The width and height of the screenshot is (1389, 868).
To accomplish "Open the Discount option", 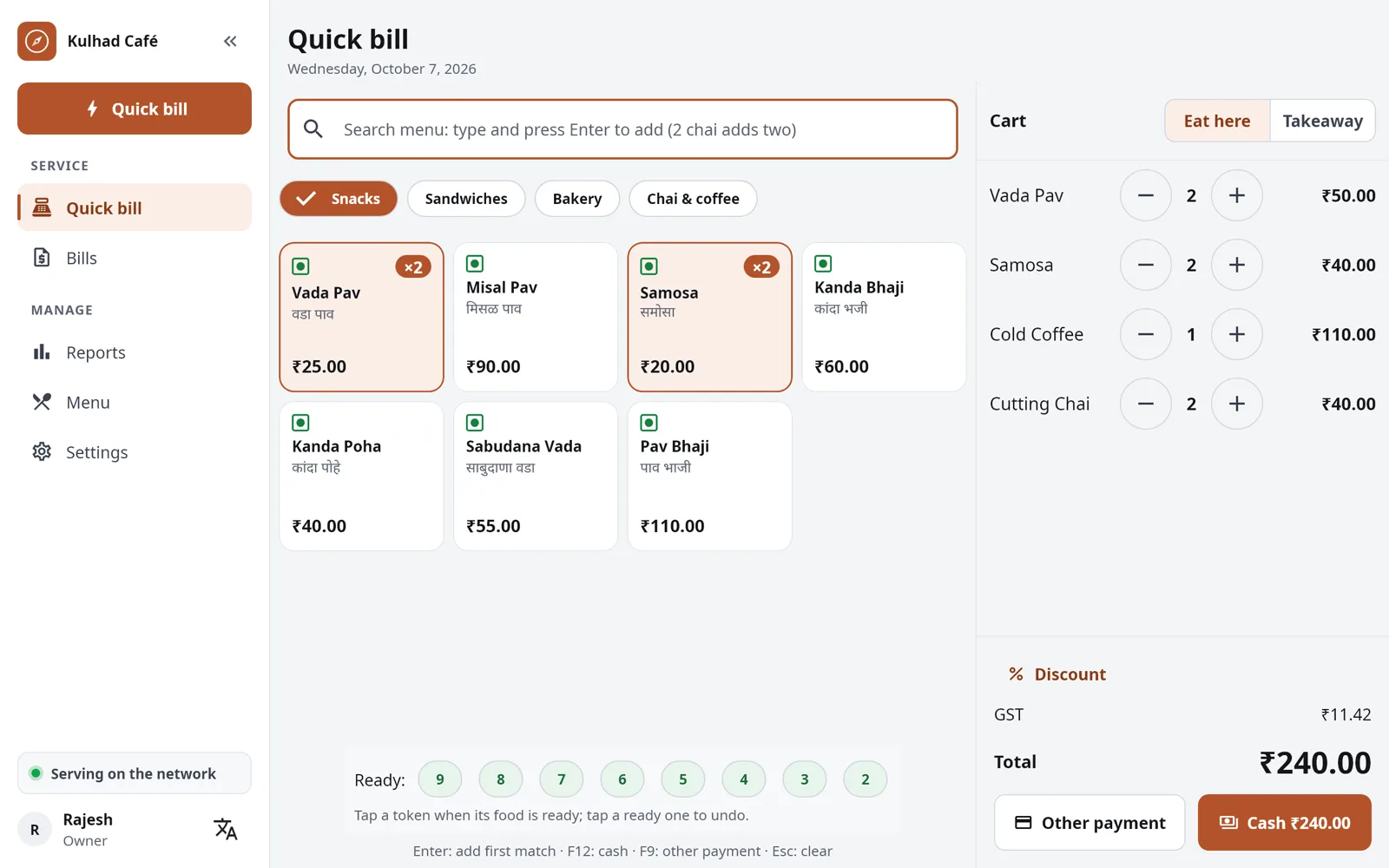I will click(1057, 674).
